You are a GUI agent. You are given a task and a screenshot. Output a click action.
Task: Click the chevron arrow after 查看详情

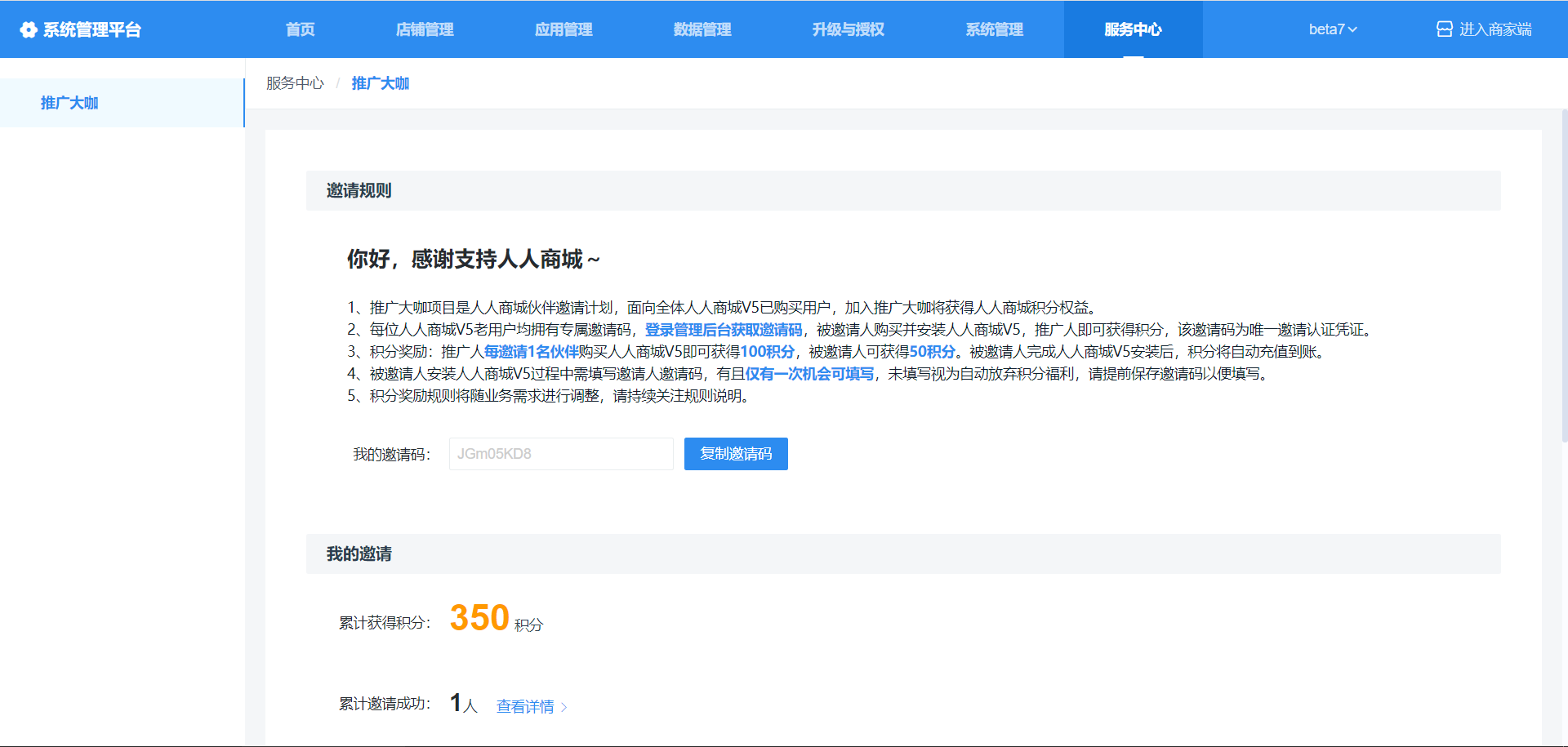[x=563, y=707]
